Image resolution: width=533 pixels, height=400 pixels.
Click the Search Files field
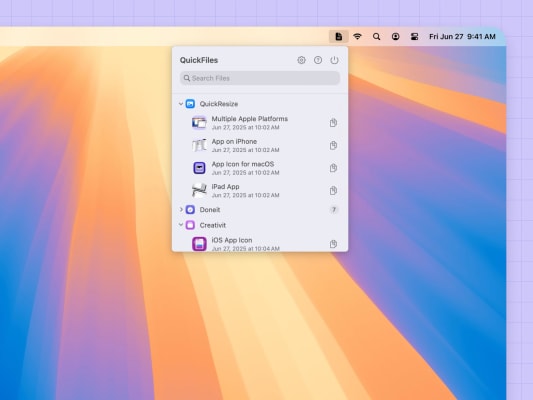(x=260, y=78)
